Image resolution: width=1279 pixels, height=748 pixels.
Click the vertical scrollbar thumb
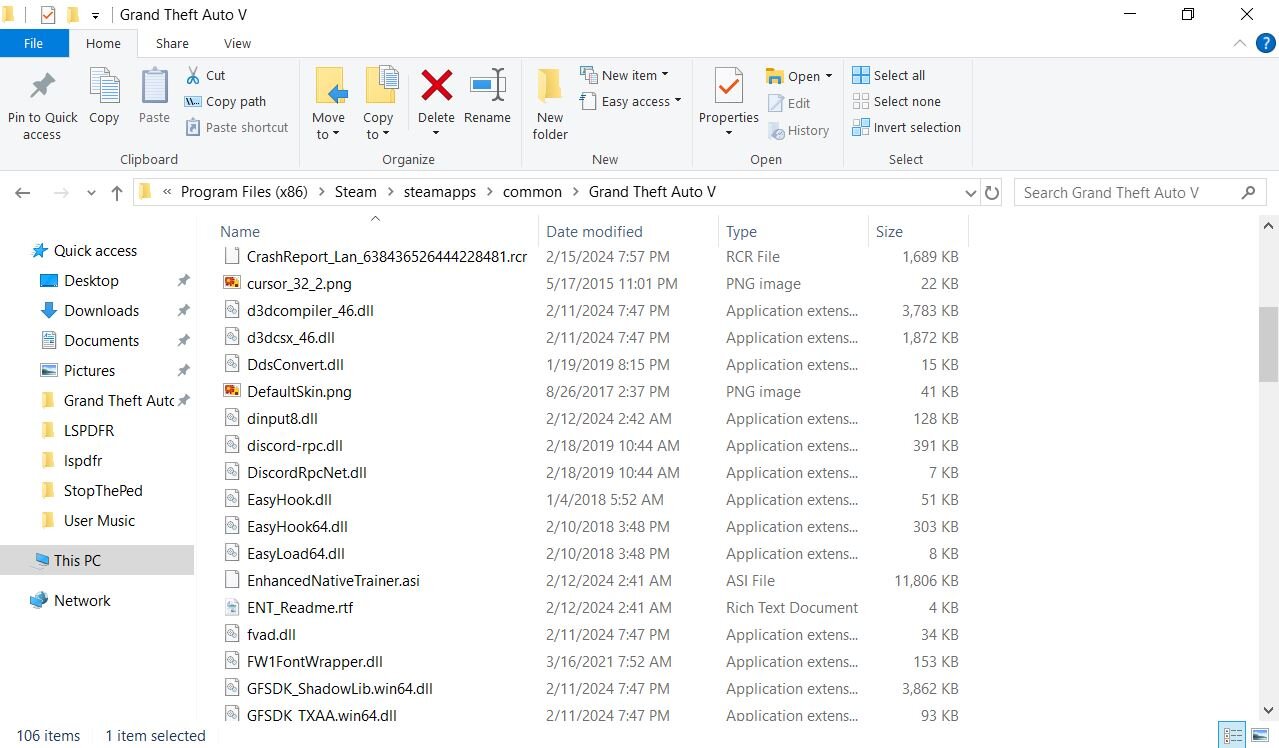point(1268,344)
